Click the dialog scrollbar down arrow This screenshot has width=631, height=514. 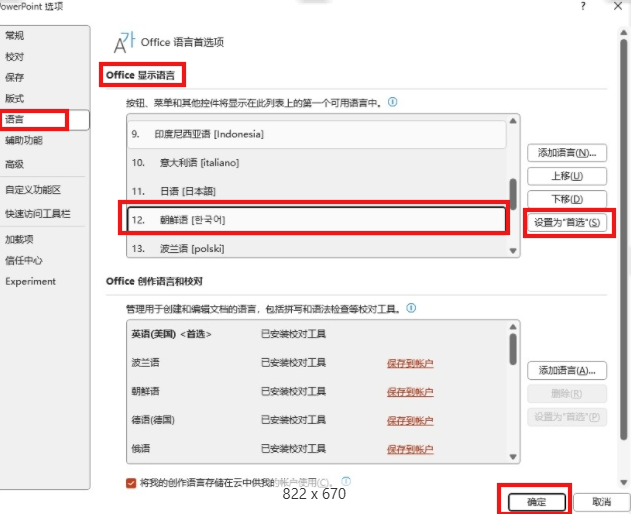point(624,482)
